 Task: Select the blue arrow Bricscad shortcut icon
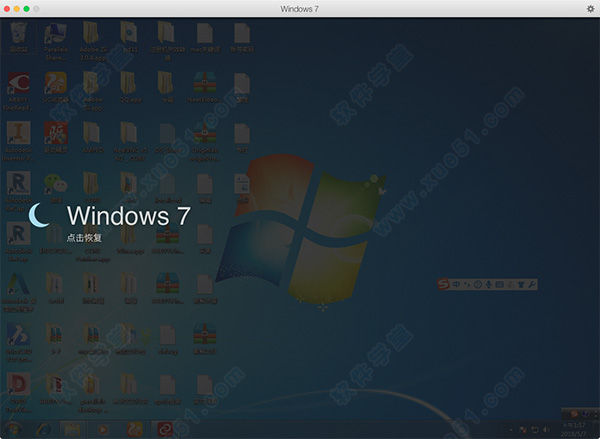(x=18, y=342)
